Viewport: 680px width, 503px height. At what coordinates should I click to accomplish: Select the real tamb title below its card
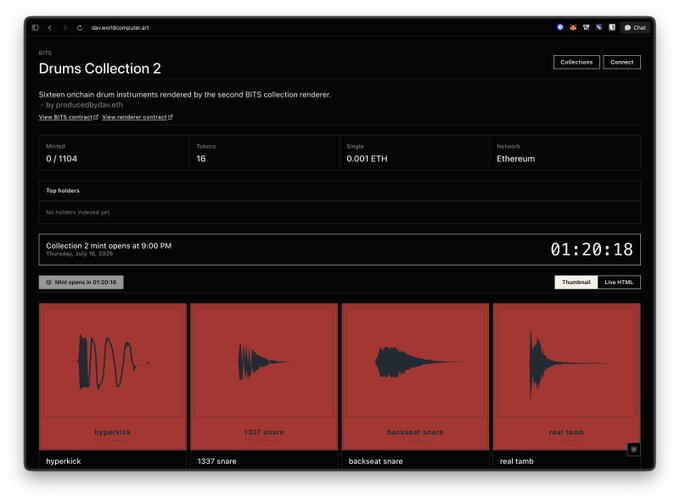pyautogui.click(x=517, y=461)
